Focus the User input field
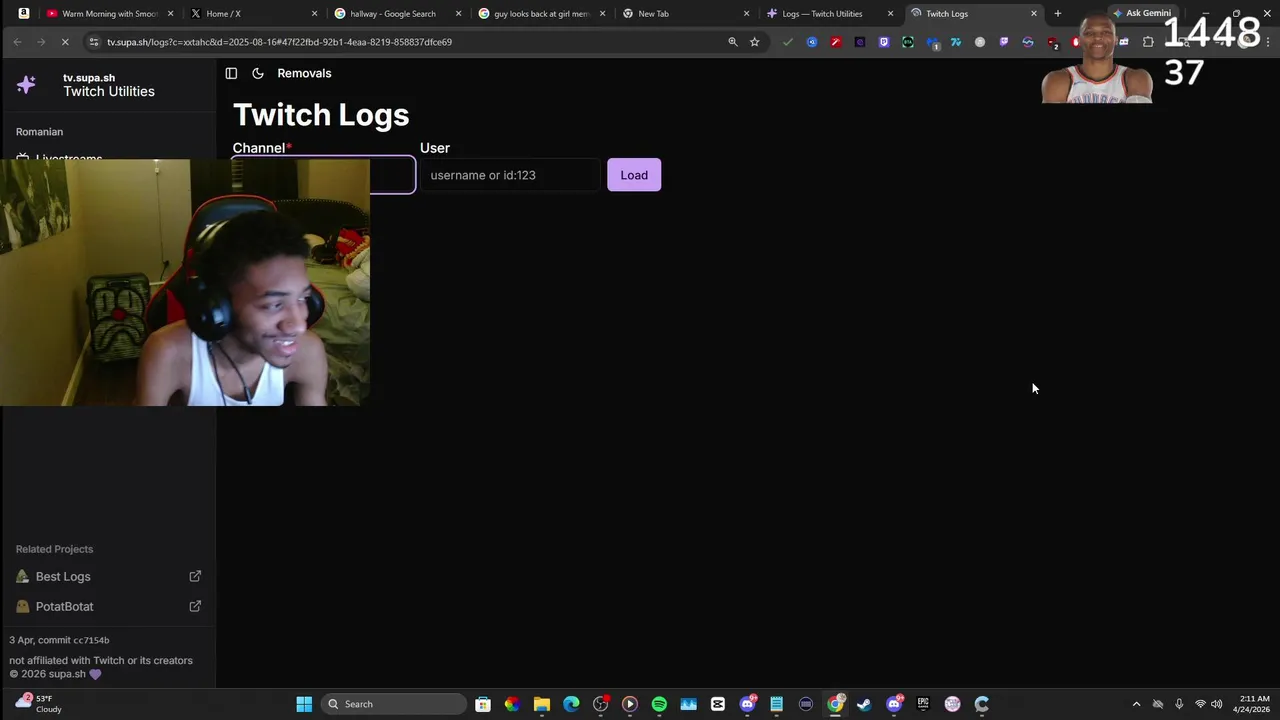Screen dimensions: 1280x720 pos(510,175)
